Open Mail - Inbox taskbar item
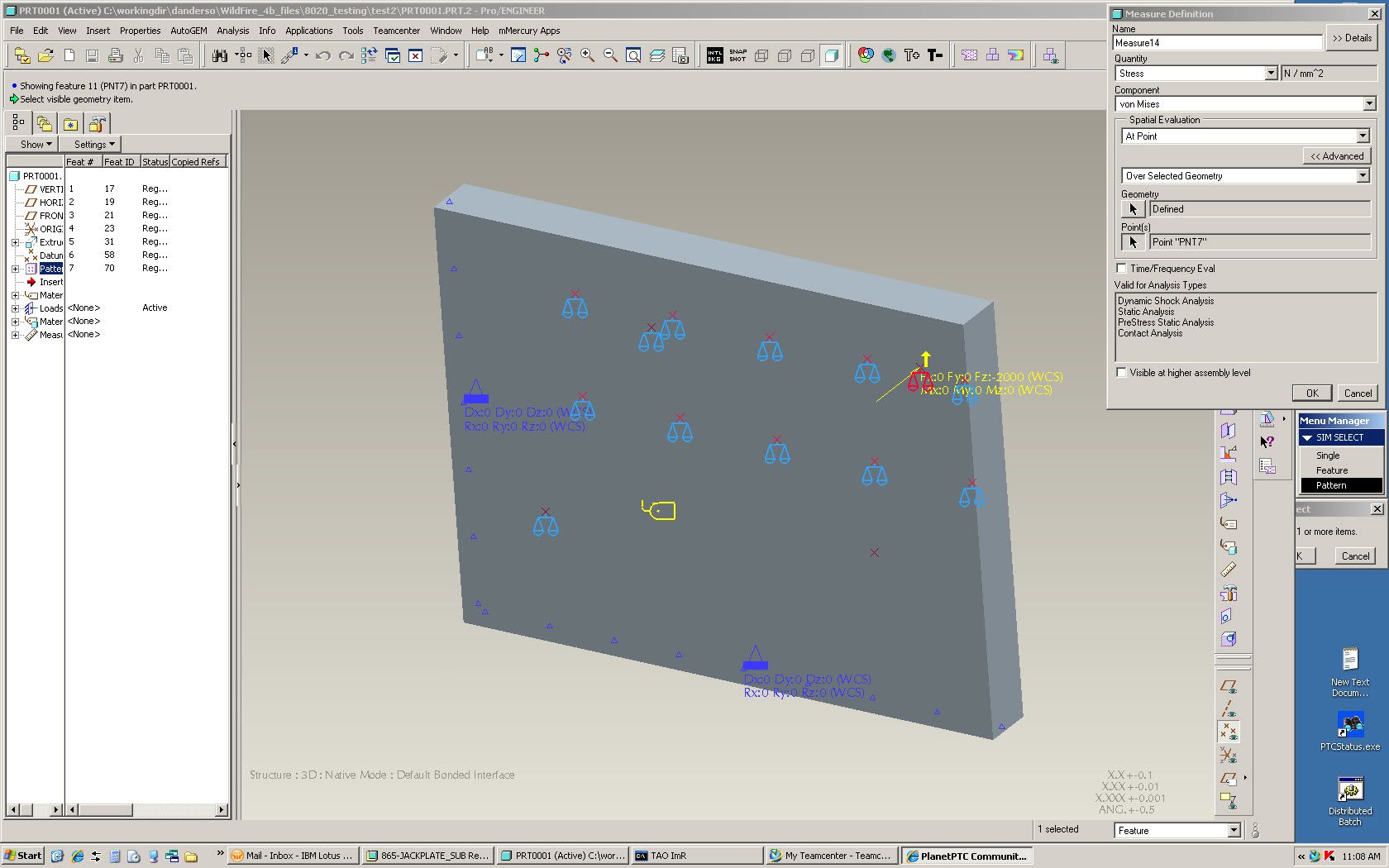This screenshot has height=868, width=1389. (x=293, y=856)
